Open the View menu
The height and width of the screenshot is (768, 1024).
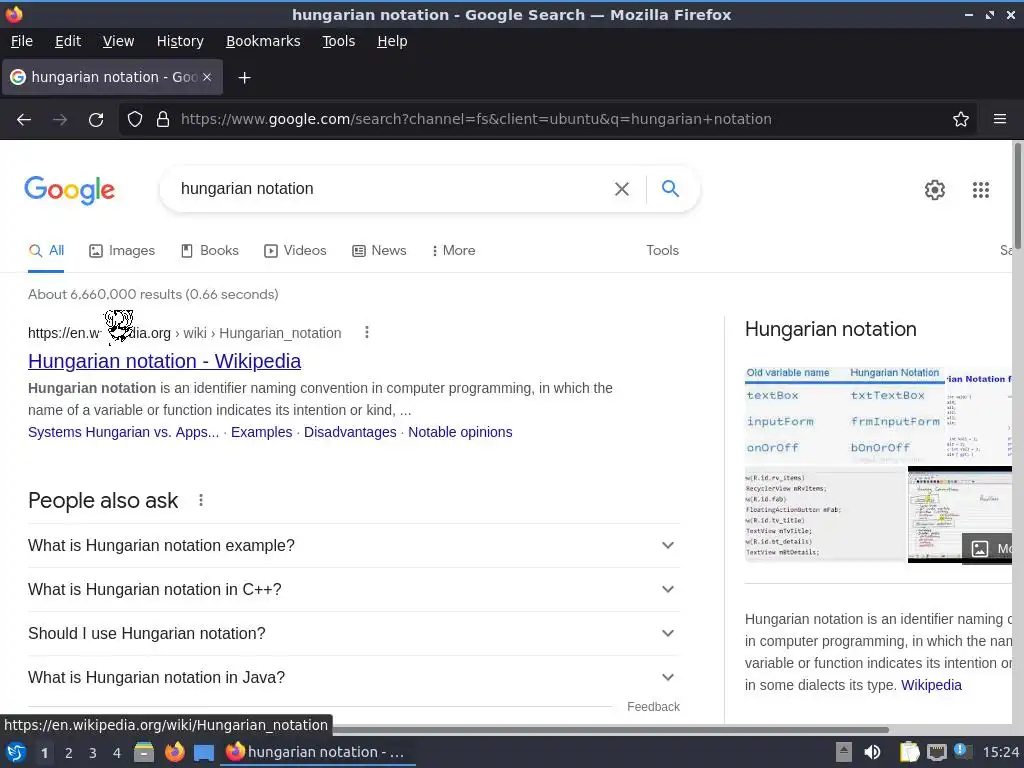pyautogui.click(x=118, y=41)
